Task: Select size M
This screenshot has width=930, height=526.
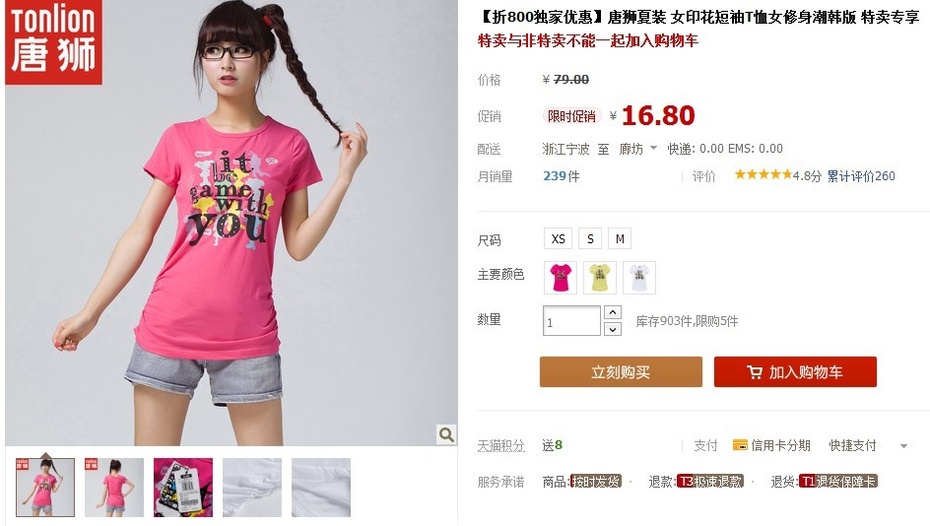Action: pos(620,238)
